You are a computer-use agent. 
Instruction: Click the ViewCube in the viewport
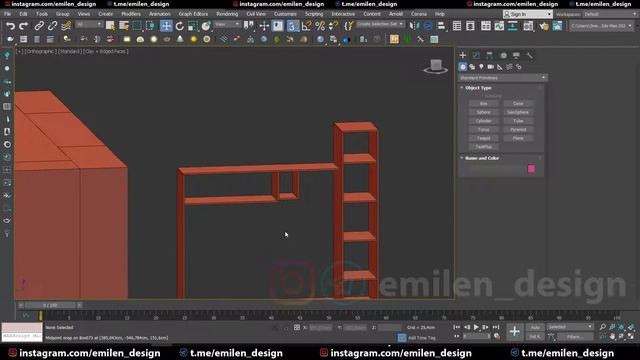coord(436,66)
